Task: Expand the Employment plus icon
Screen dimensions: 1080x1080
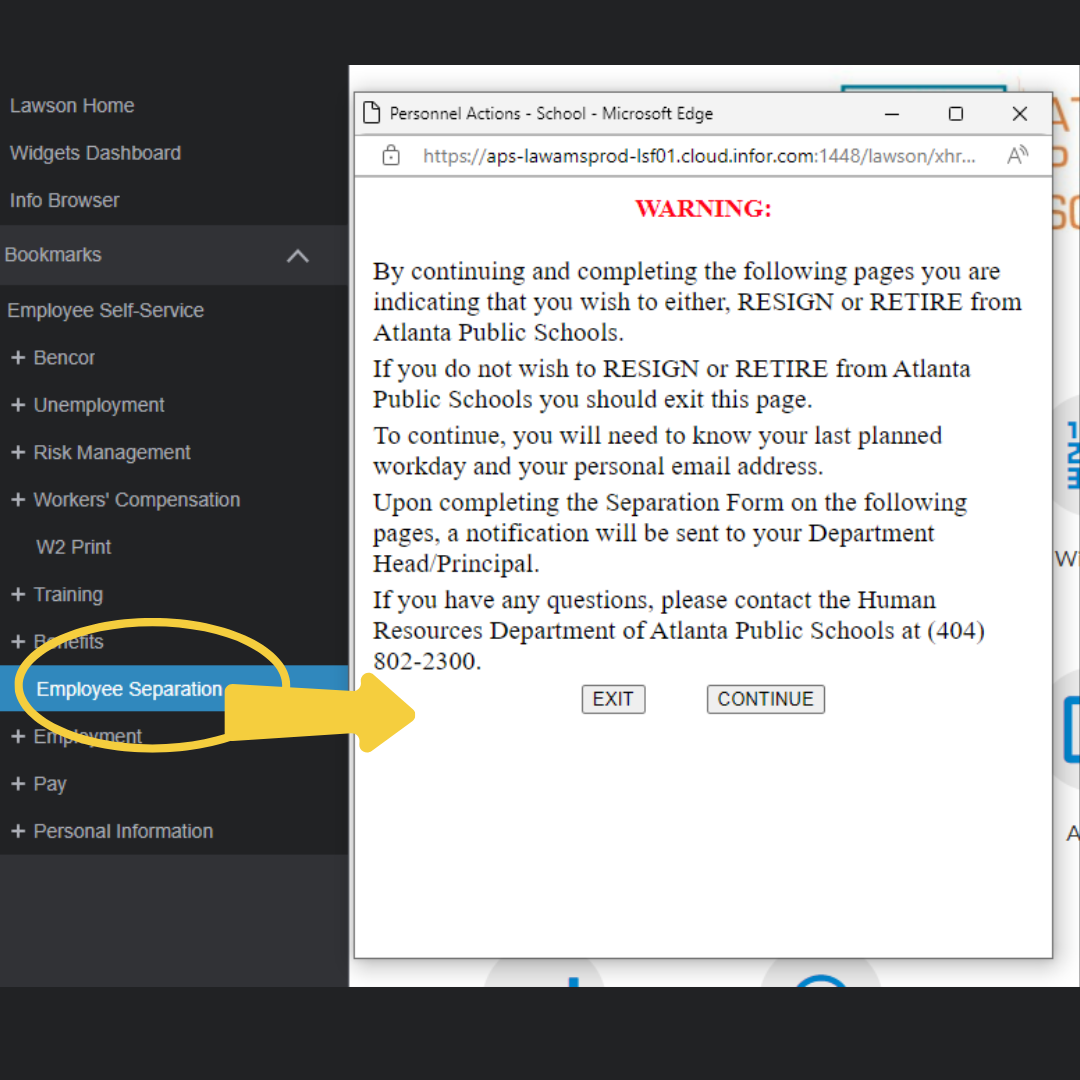Action: pos(19,736)
